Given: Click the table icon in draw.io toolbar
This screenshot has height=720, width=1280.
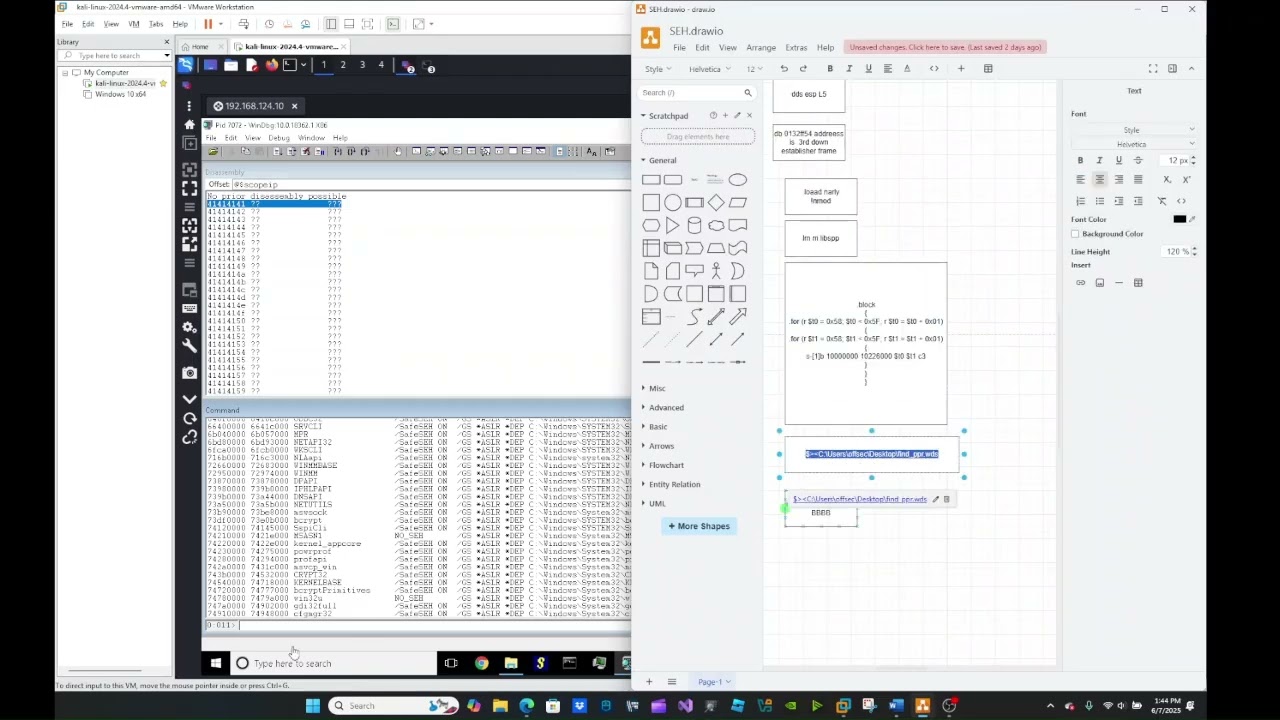Looking at the screenshot, I should click(988, 69).
